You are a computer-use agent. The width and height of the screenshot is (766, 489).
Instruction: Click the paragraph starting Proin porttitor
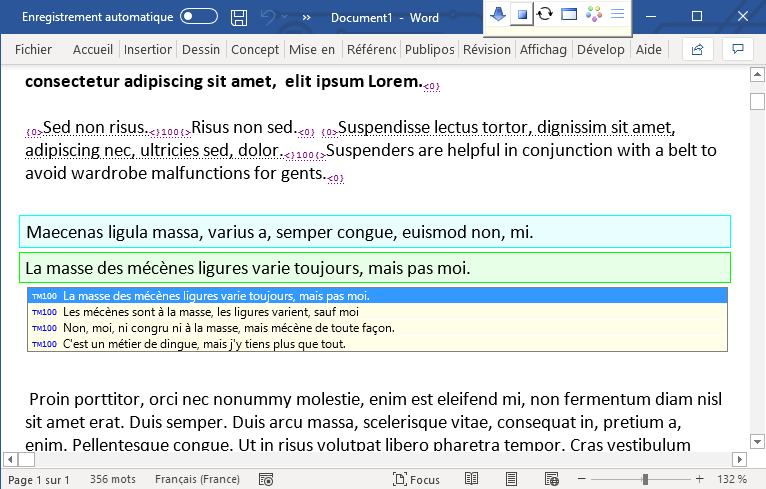point(374,422)
